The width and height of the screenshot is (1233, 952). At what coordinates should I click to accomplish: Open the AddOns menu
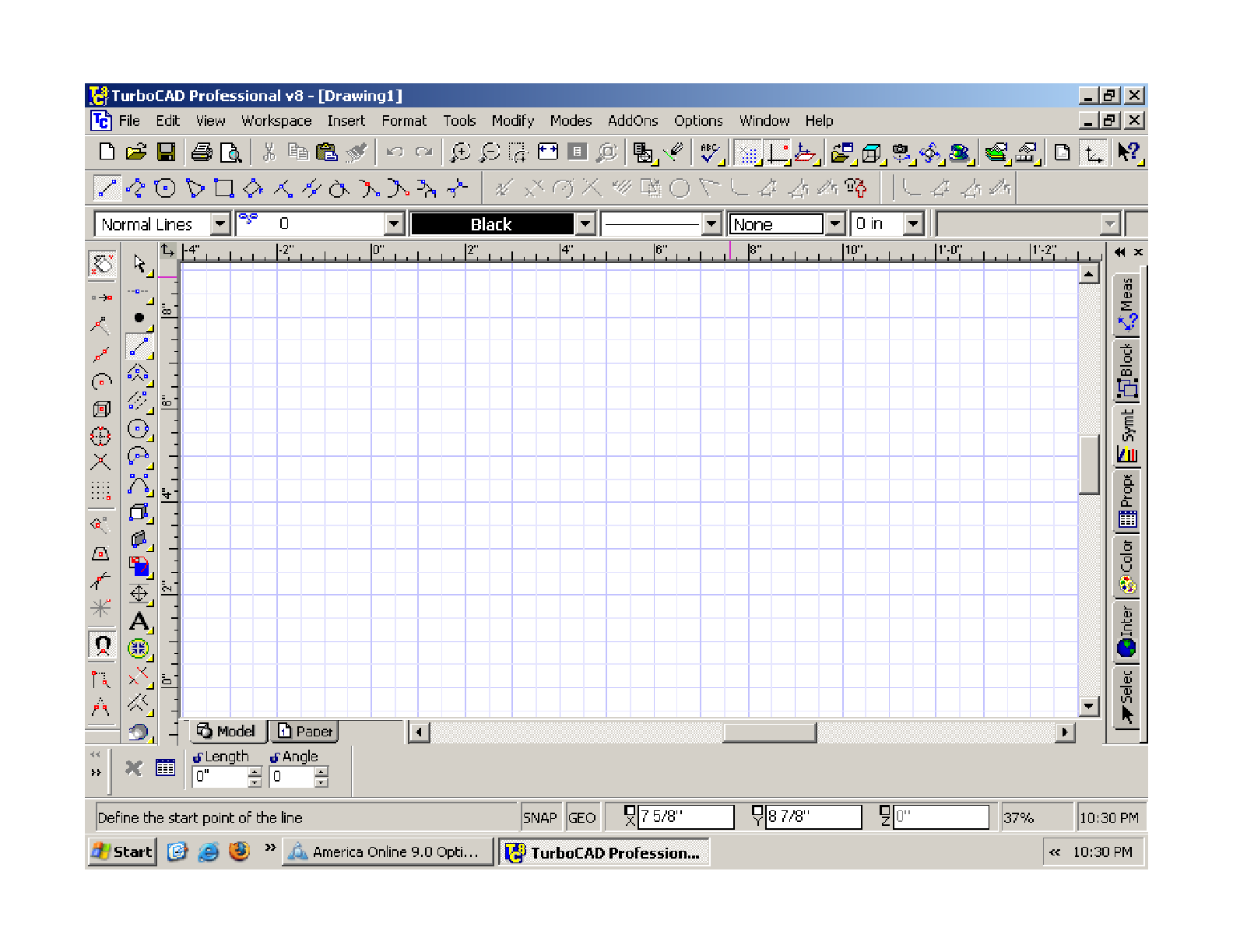(633, 121)
